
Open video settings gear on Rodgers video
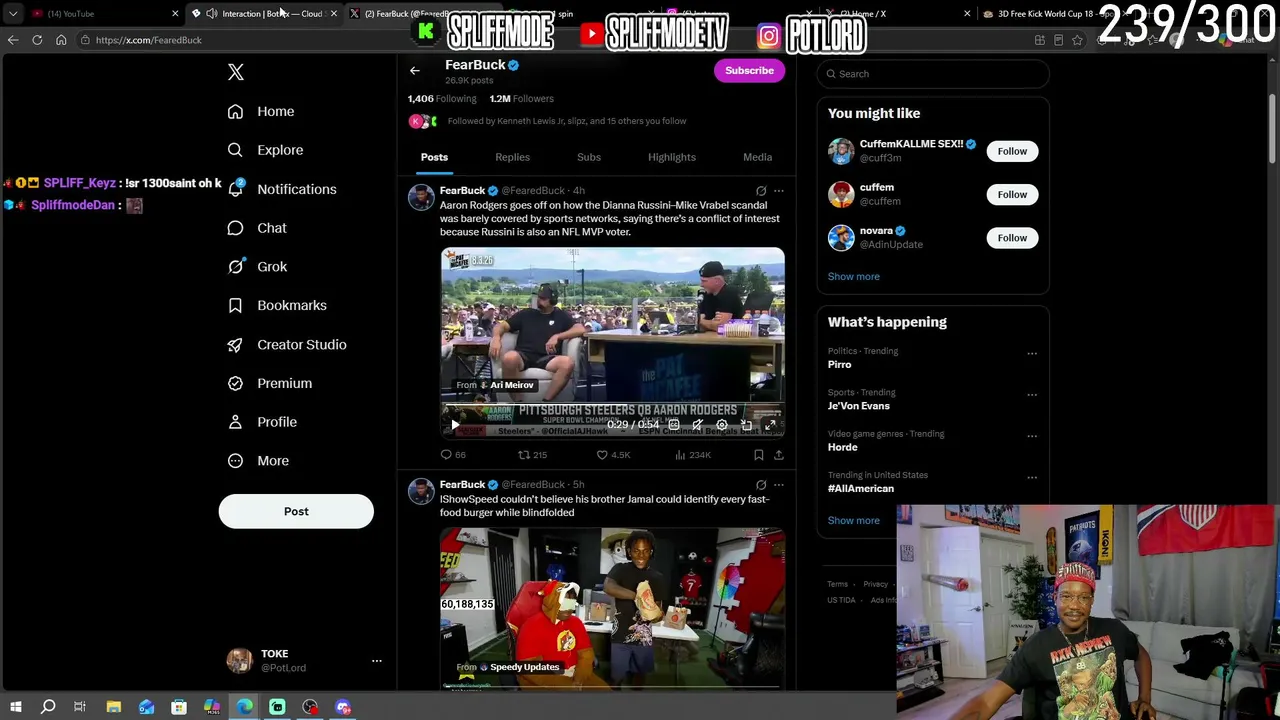tap(722, 425)
